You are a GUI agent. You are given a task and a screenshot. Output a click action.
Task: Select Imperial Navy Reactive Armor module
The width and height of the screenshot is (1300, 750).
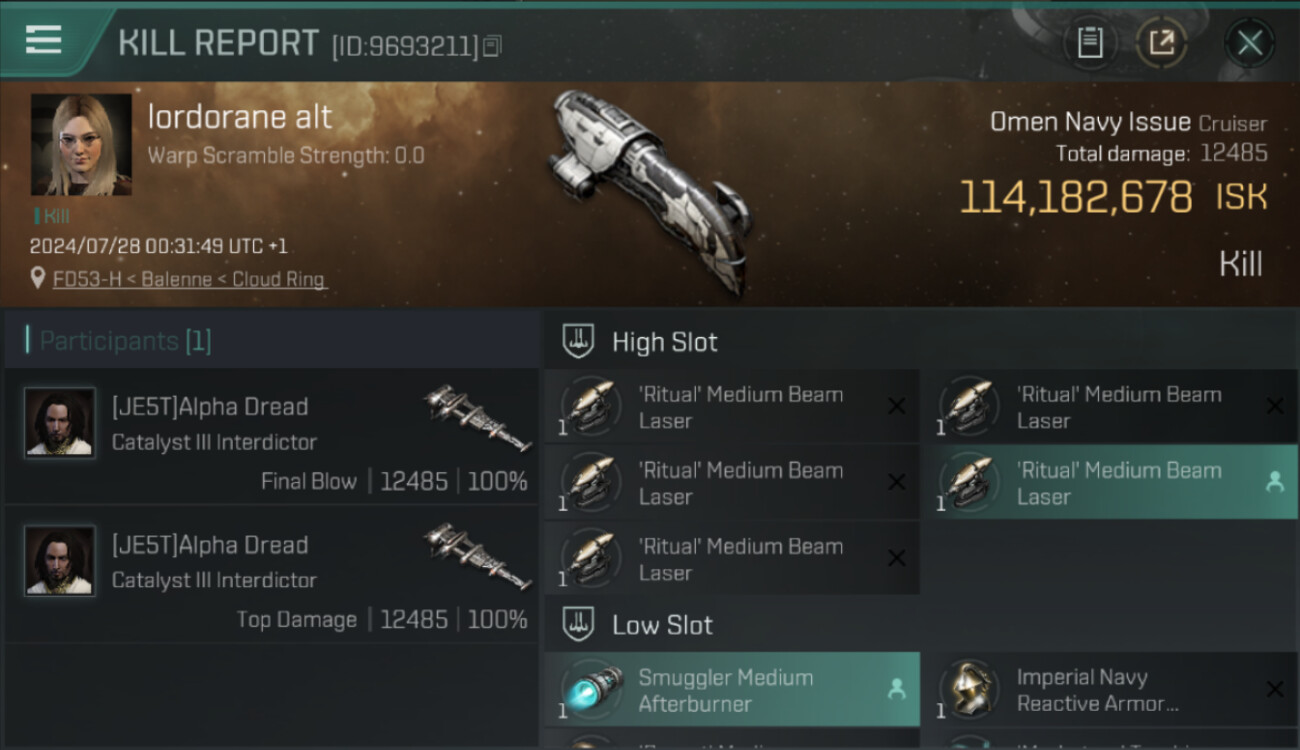pyautogui.click(x=1110, y=689)
